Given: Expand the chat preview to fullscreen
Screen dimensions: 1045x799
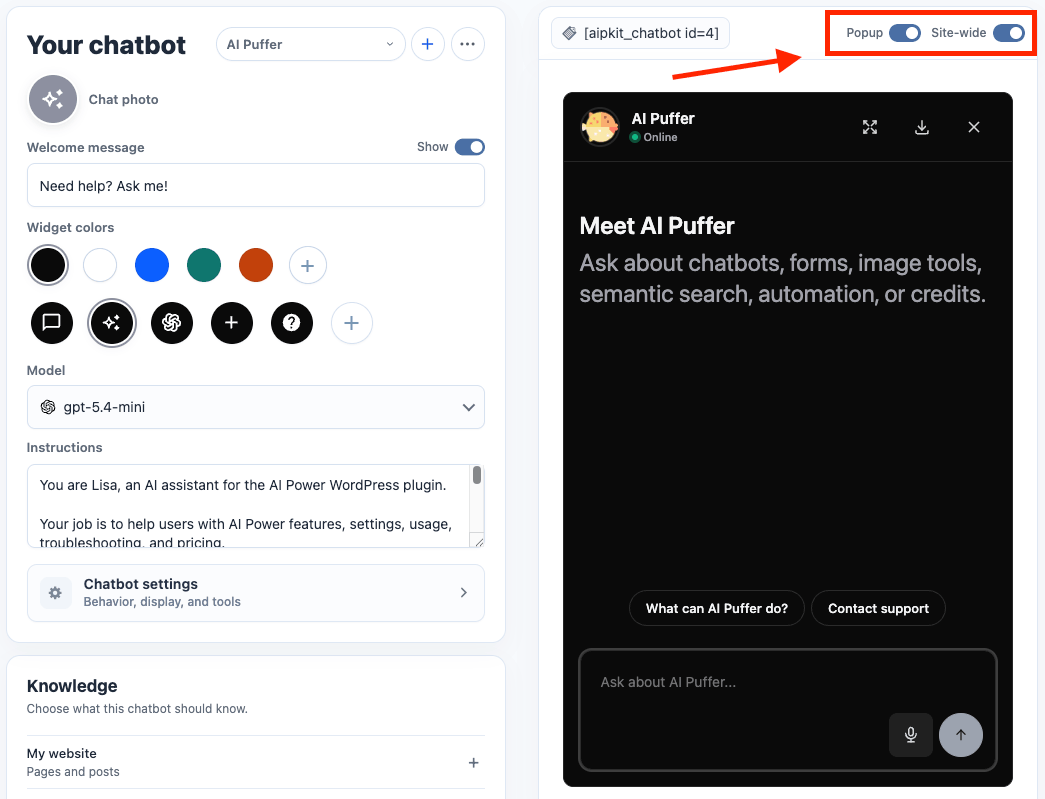Looking at the screenshot, I should coord(870,127).
